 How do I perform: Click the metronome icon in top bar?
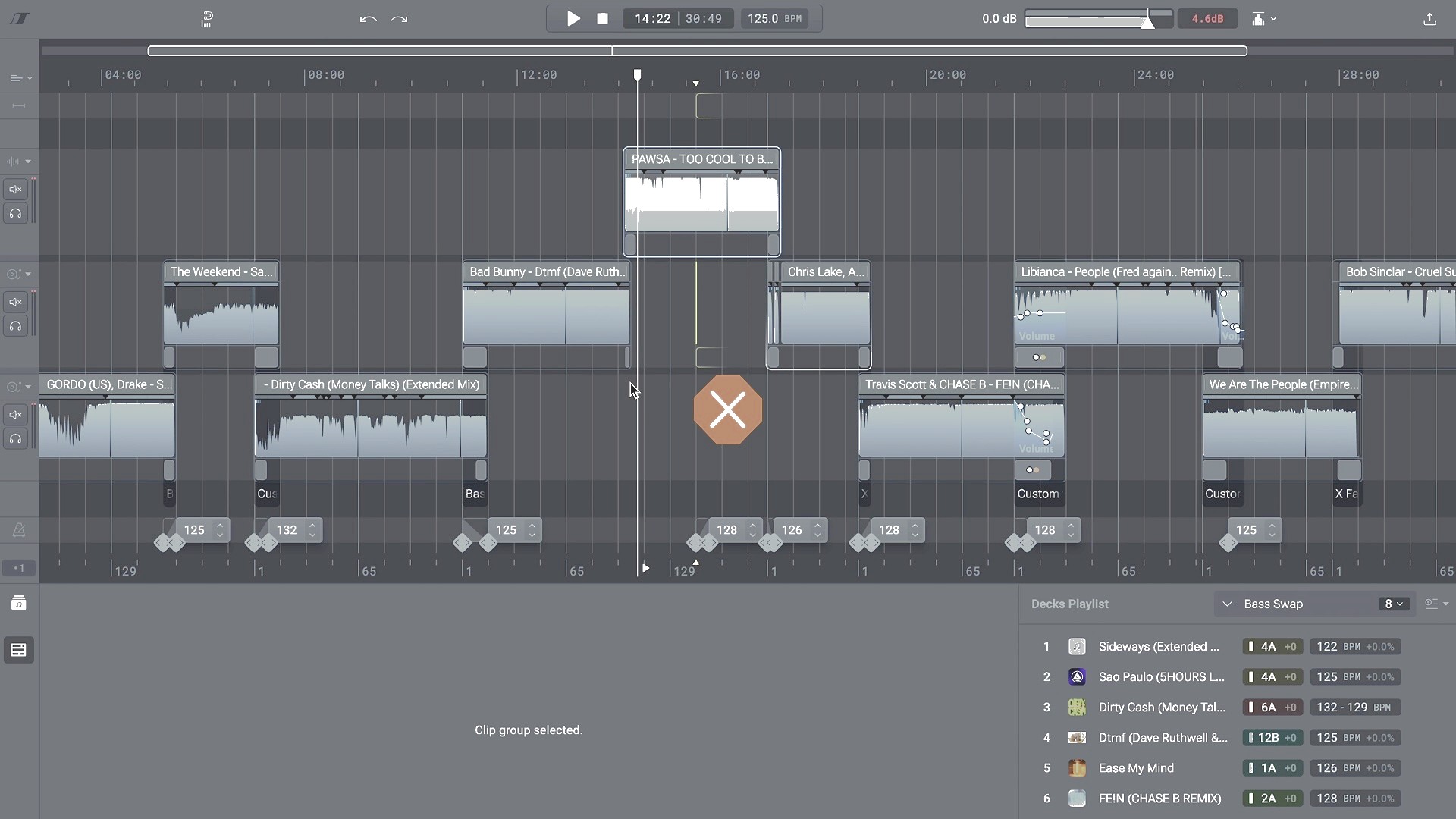[x=207, y=19]
